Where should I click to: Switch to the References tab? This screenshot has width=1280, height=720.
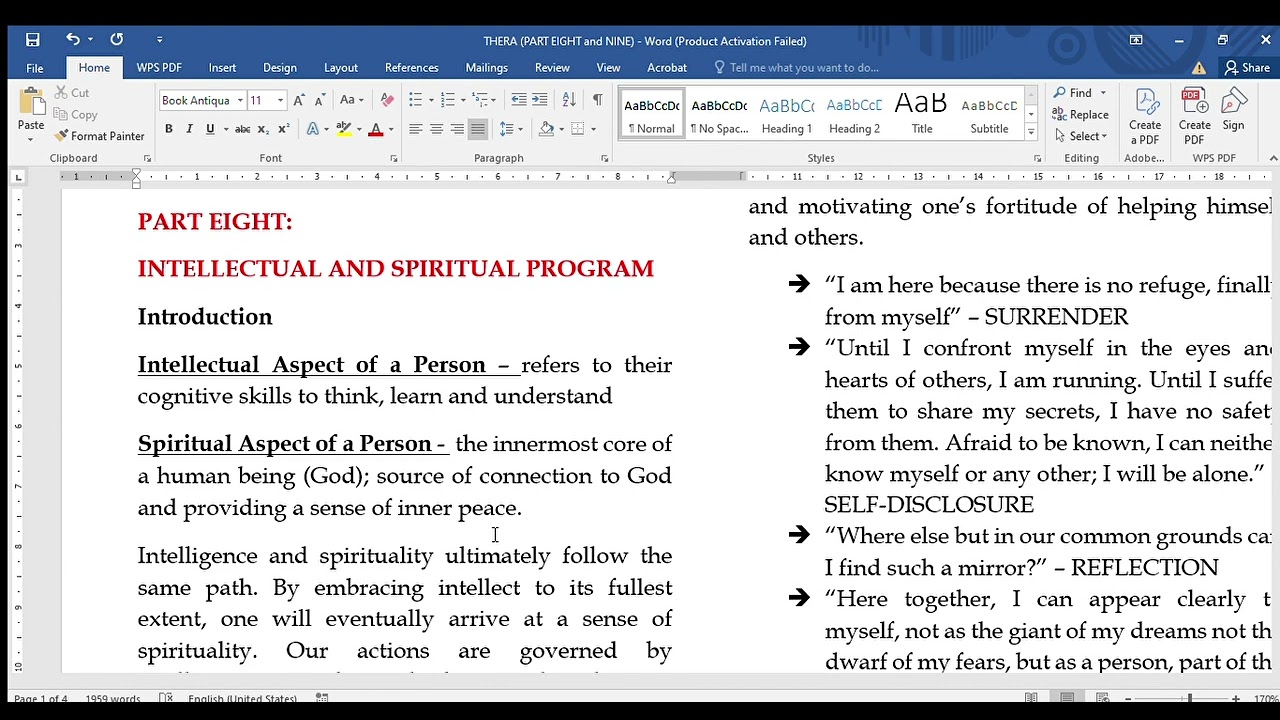(412, 68)
